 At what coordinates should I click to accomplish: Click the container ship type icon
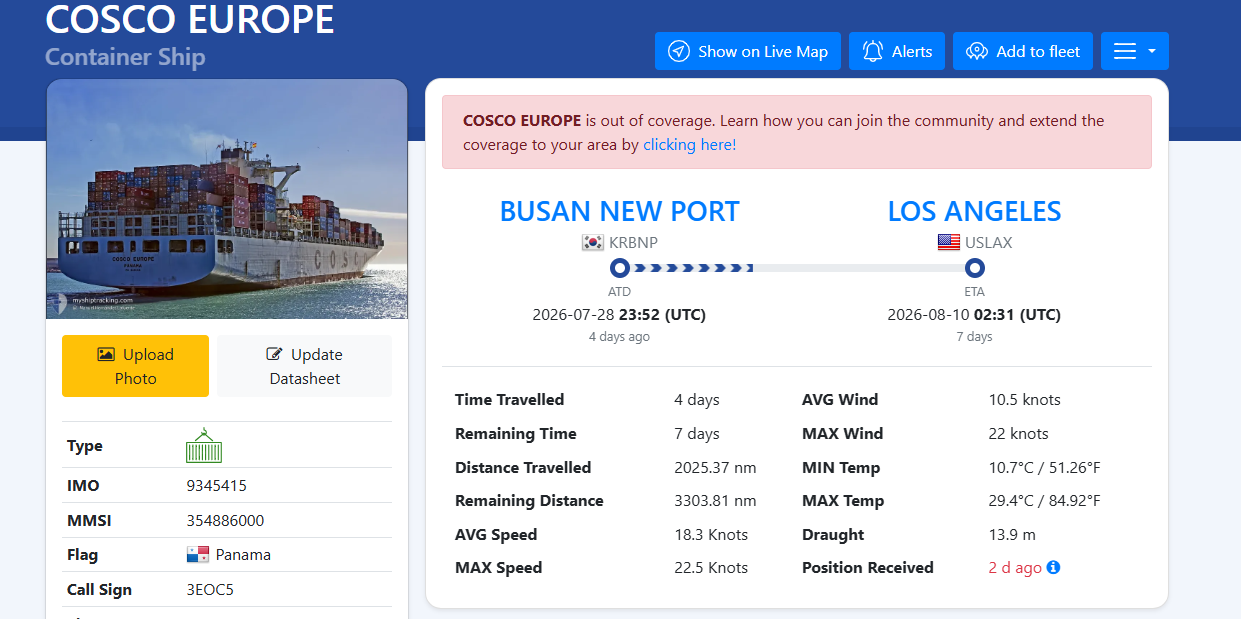pyautogui.click(x=204, y=445)
